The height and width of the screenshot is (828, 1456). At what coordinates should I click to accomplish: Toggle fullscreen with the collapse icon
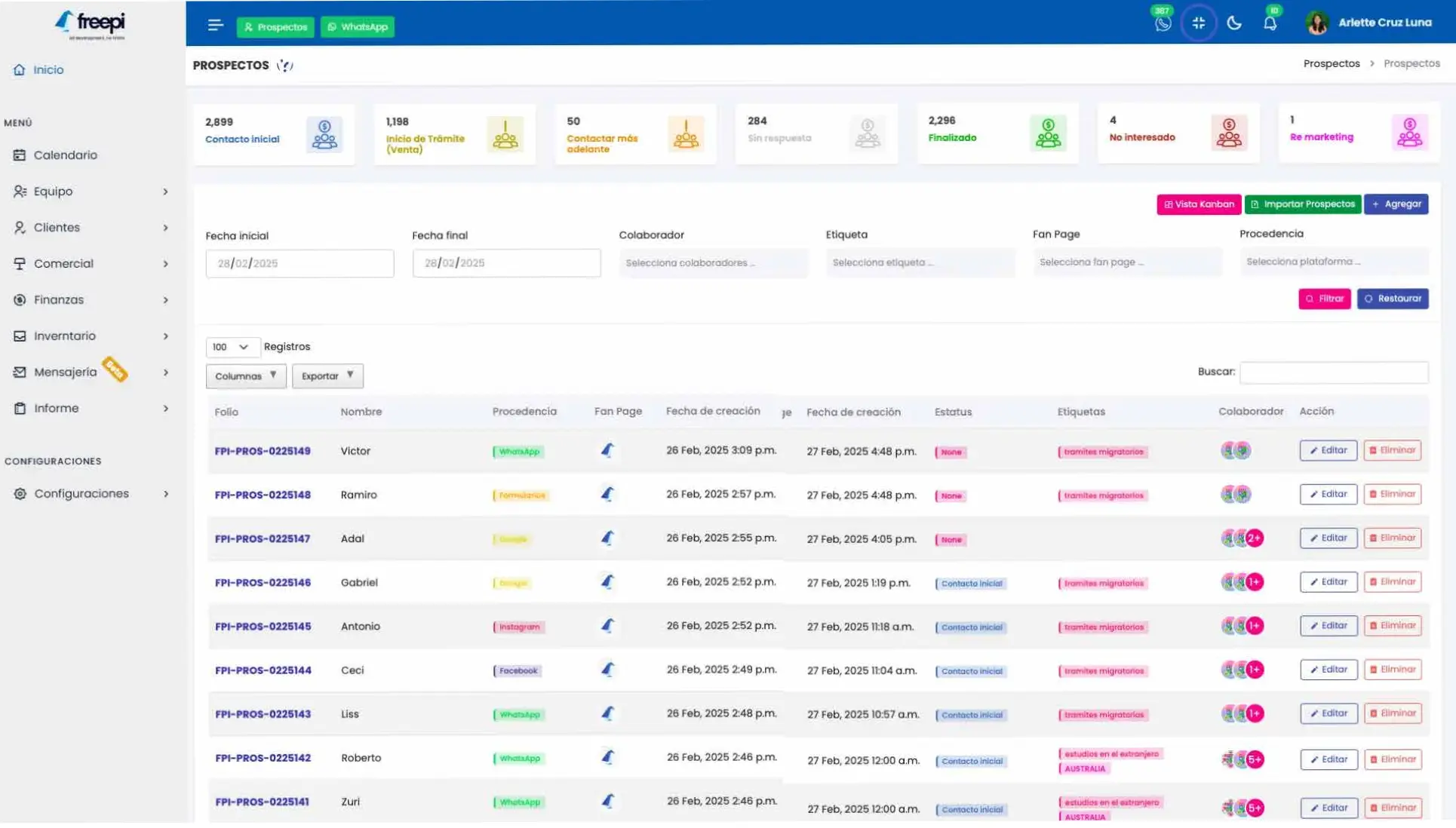1198,23
